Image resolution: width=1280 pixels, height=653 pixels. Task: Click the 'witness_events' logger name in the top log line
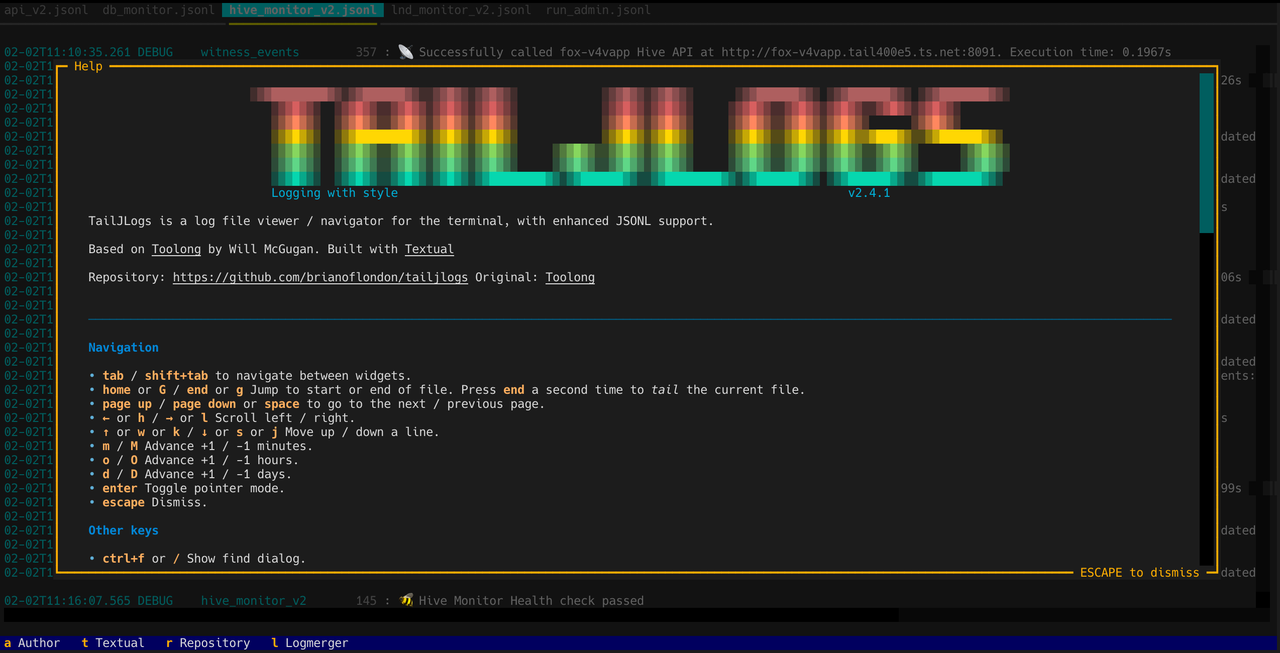[249, 52]
